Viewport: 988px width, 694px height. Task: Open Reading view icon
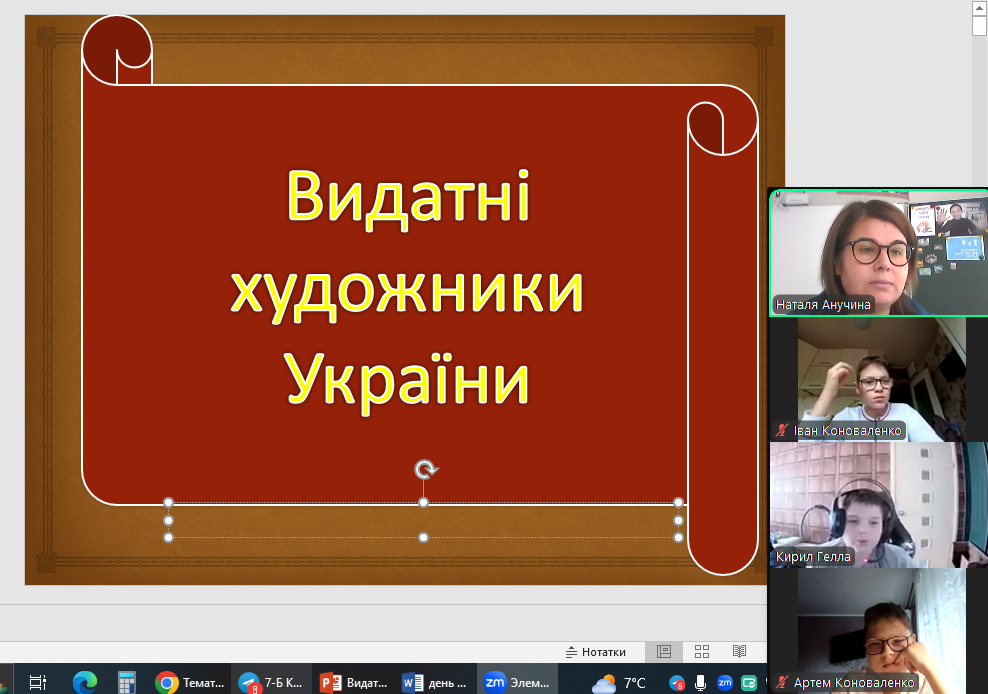coord(739,652)
